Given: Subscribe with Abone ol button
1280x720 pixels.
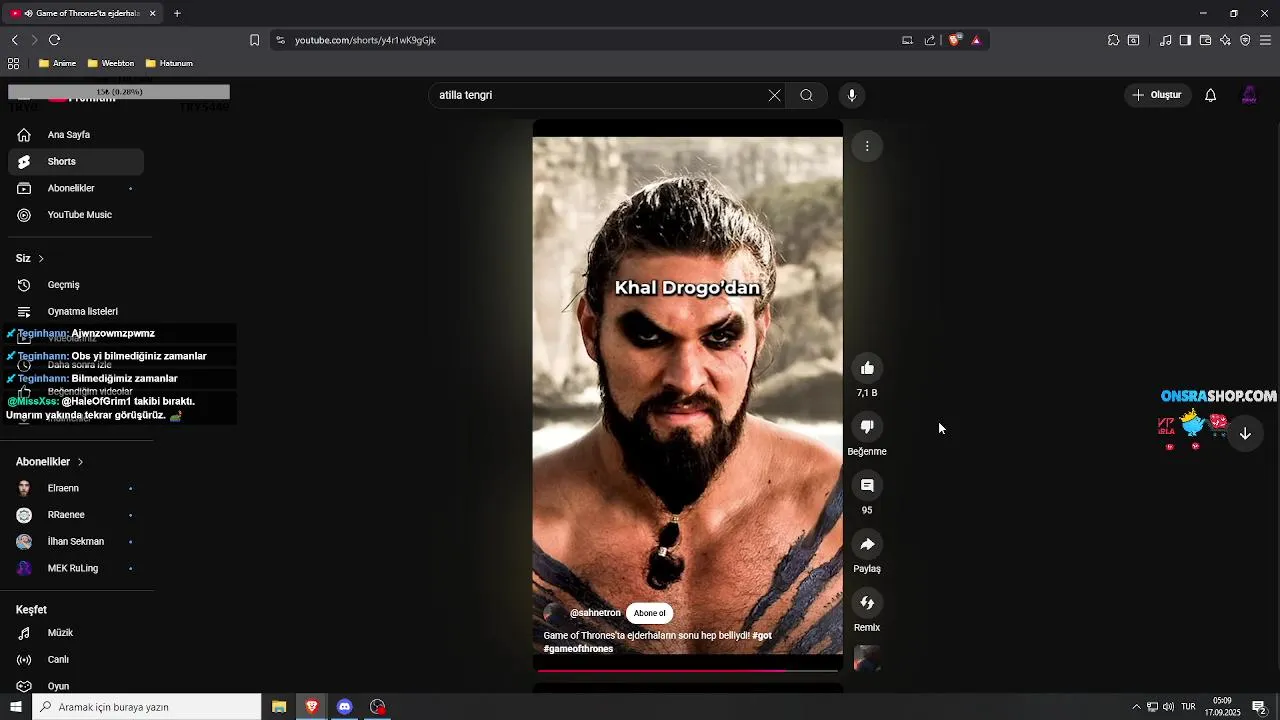Looking at the screenshot, I should point(649,613).
